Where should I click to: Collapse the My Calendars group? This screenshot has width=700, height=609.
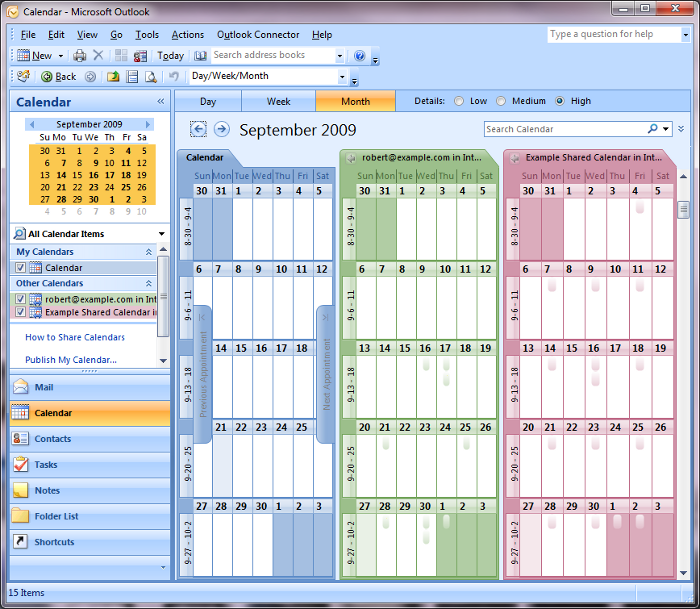(x=149, y=252)
